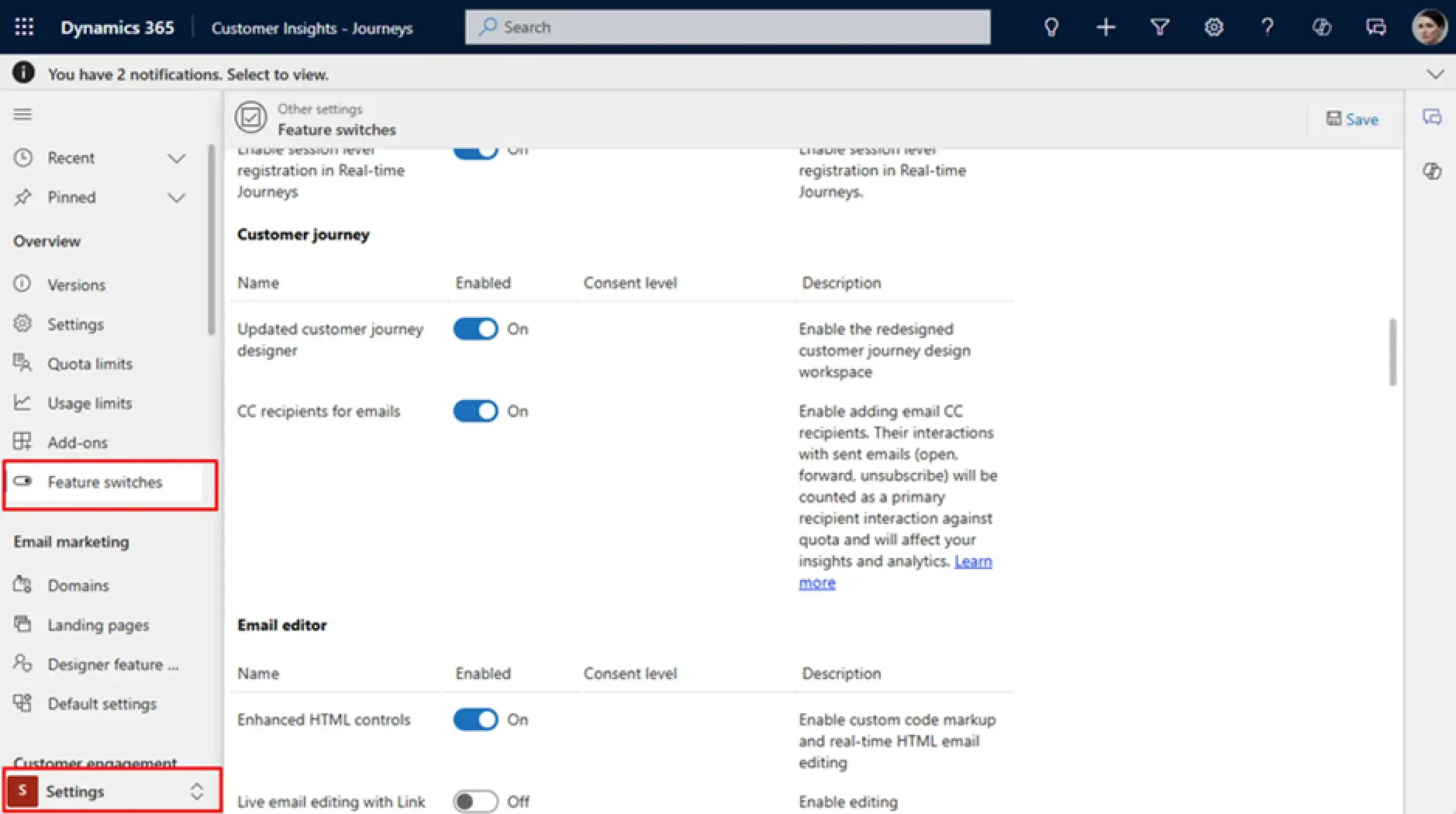Screen dimensions: 1456x814
Task: Click Dynamics 365 brand link
Action: [117, 27]
